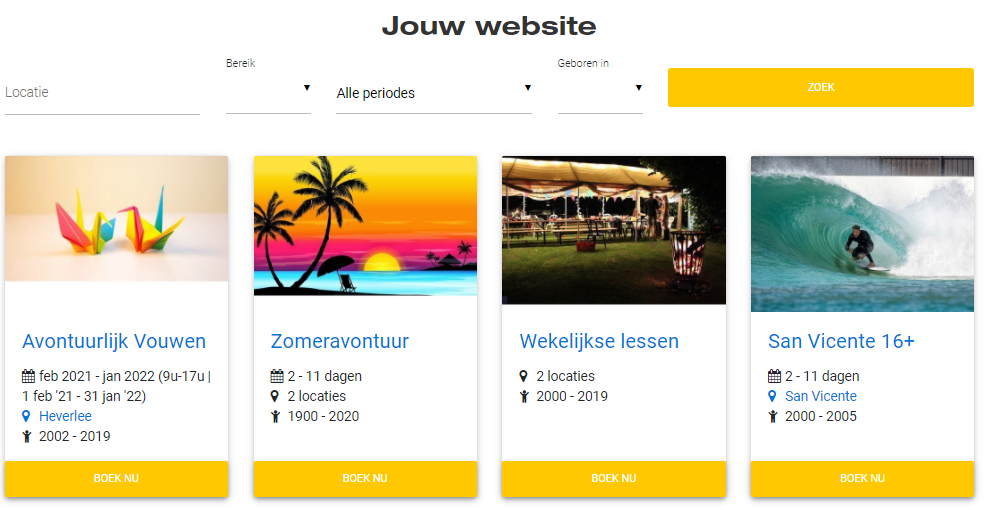Click person icon beside 1900 - 2020
984x510 pixels.
(275, 417)
